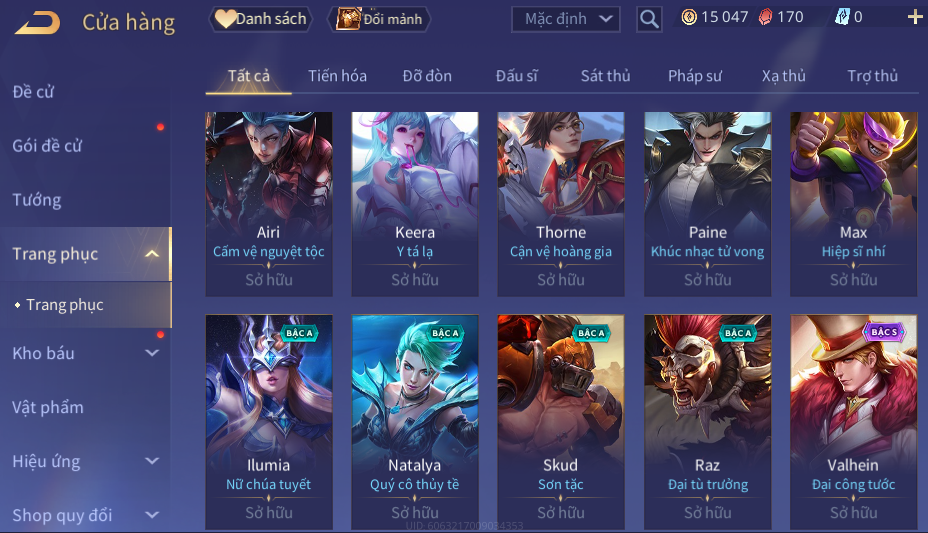Open the Mặc định sort dropdown

coord(566,19)
